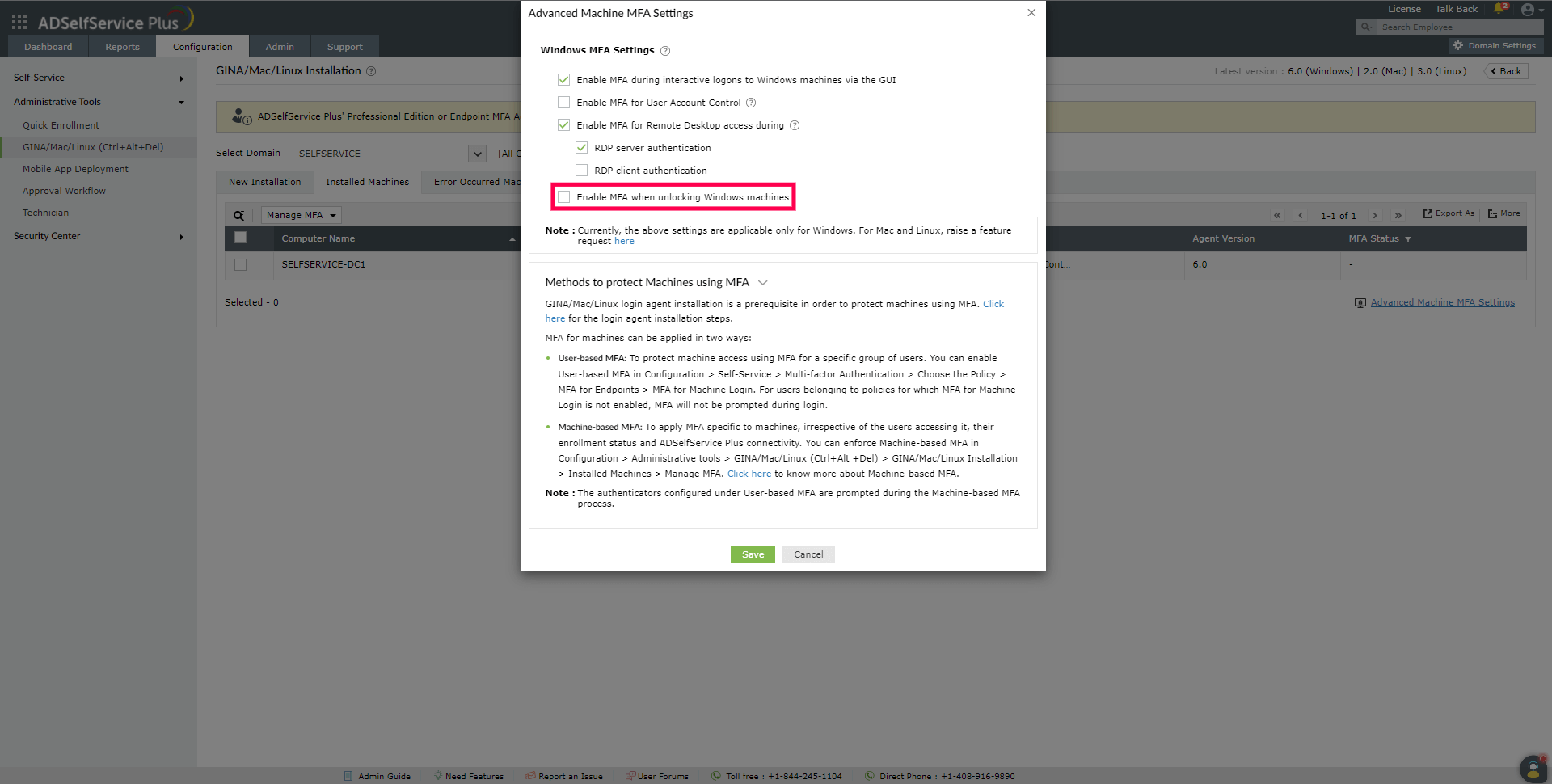Open the notifications bell
1552x784 pixels.
[1499, 9]
